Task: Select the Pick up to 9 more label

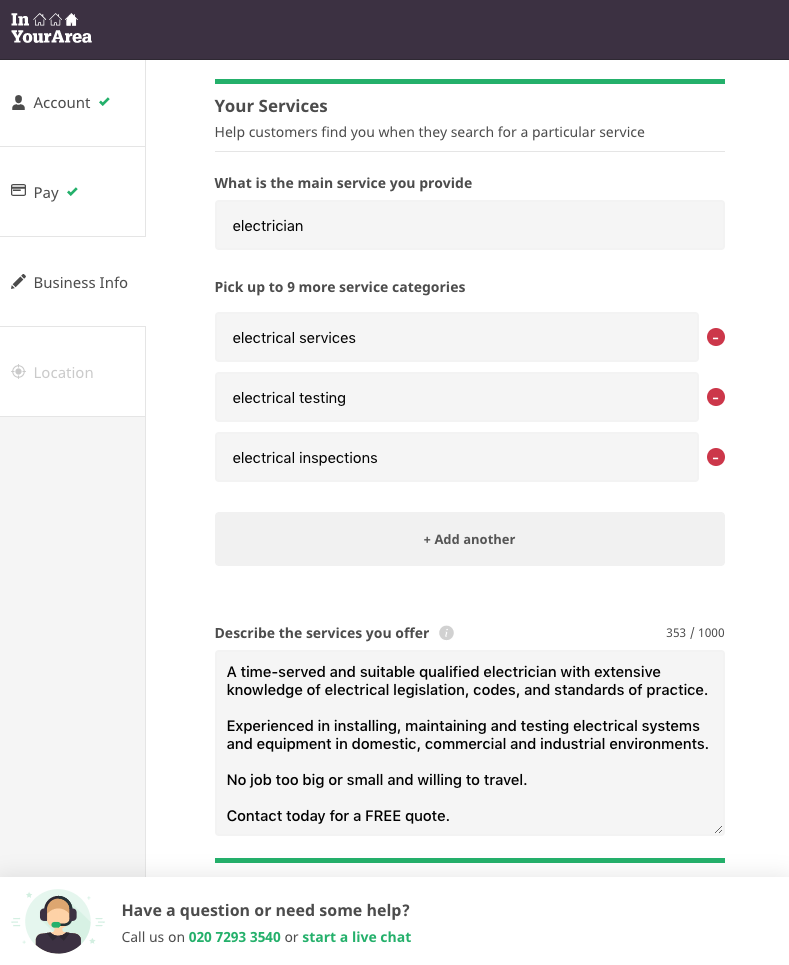Action: coord(340,287)
